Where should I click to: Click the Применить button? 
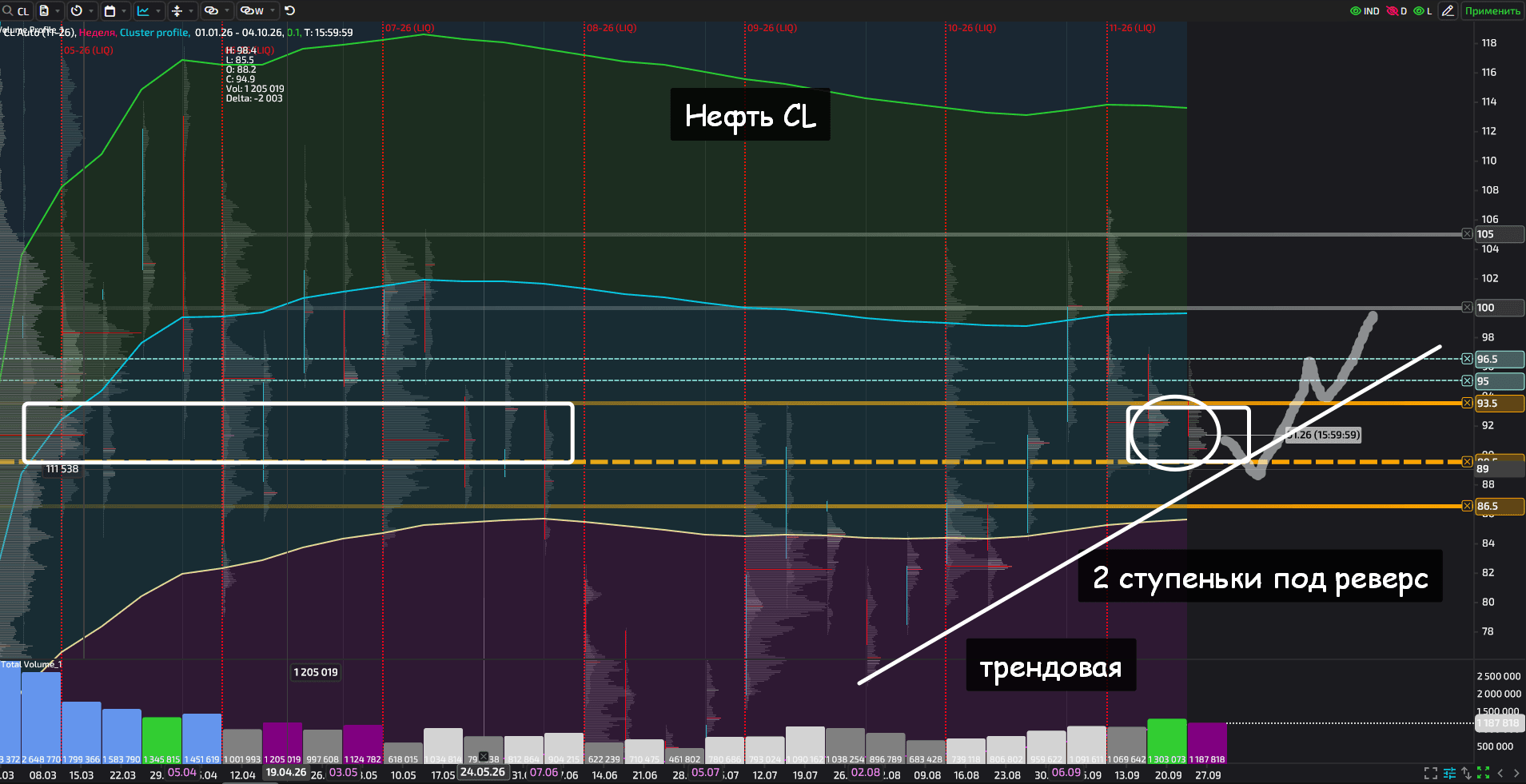tap(1492, 11)
